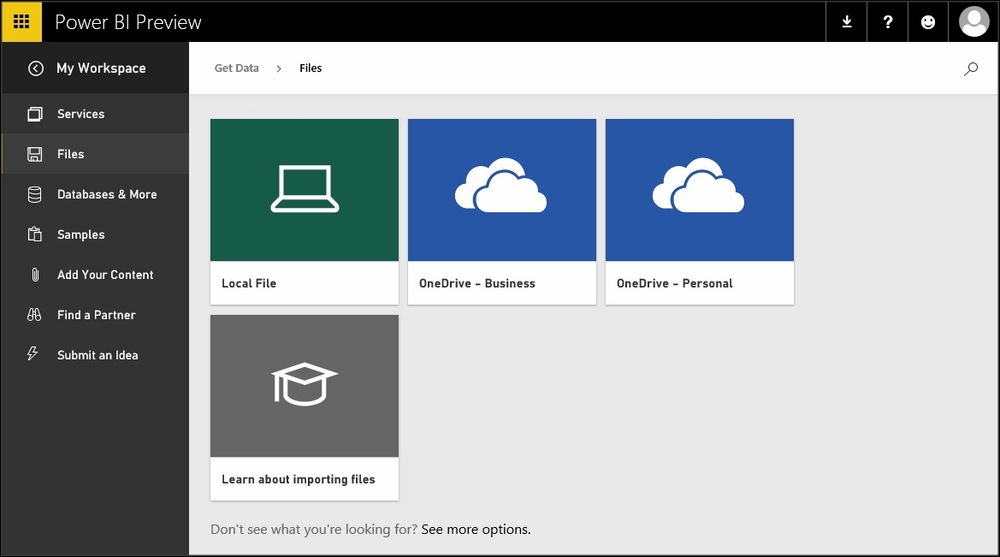Click the search magnifier icon
The image size is (1000, 557).
pyautogui.click(x=970, y=69)
